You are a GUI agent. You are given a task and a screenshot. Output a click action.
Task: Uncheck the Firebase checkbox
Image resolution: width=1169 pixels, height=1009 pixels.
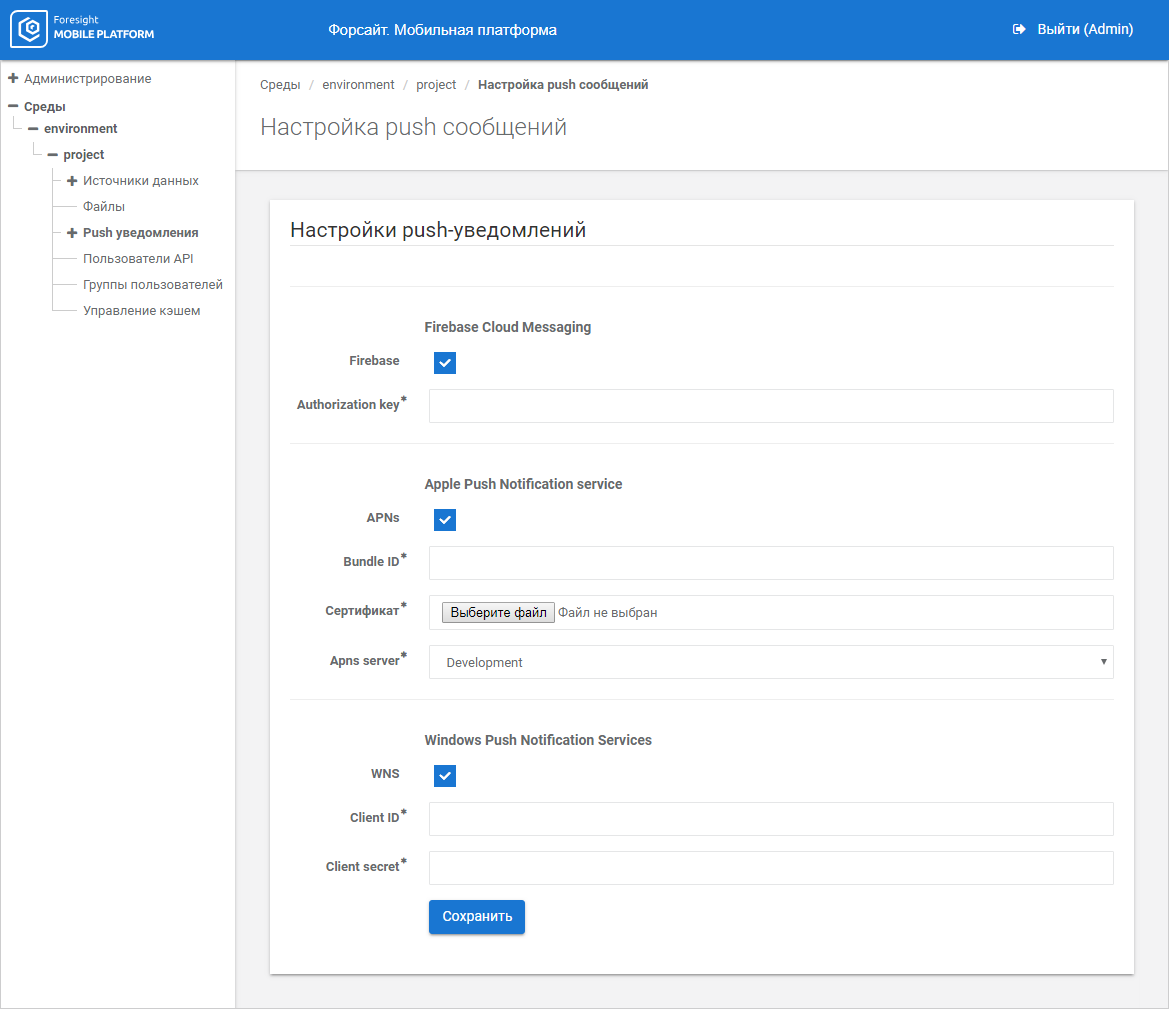(x=445, y=363)
